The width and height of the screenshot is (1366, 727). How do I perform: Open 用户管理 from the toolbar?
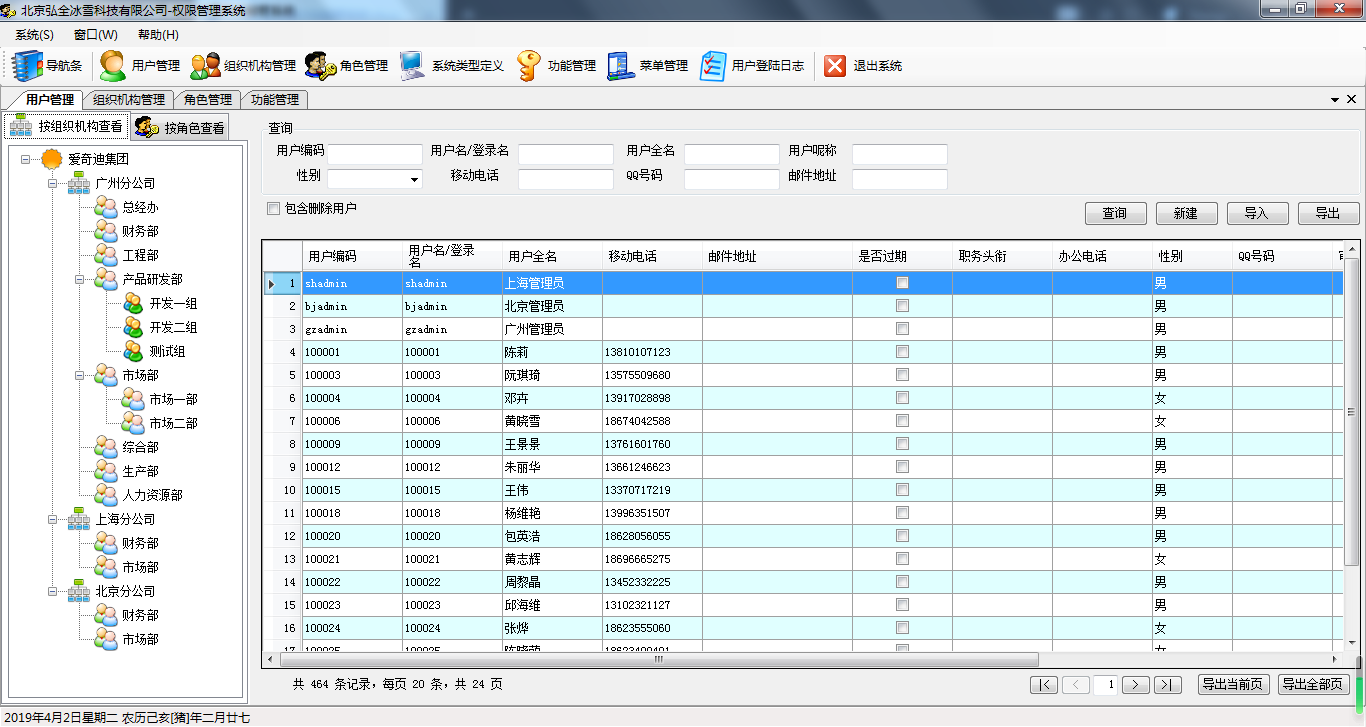(113, 66)
